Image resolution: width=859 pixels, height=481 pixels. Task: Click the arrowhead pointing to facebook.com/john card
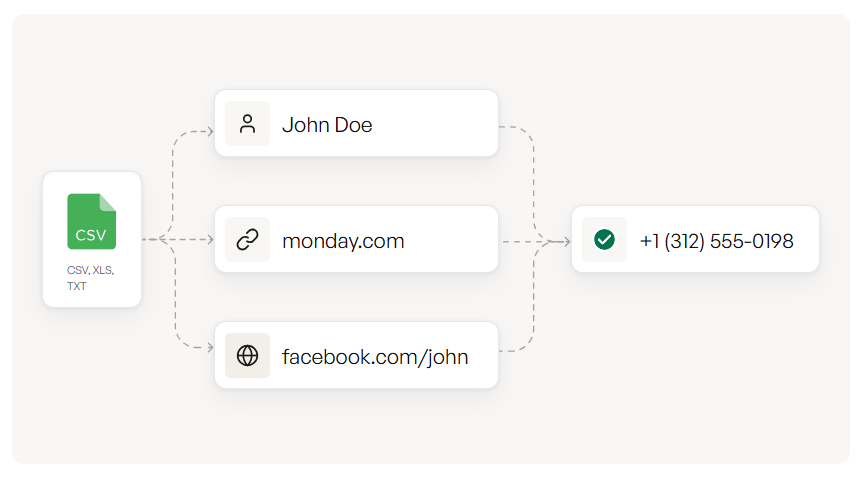[209, 348]
